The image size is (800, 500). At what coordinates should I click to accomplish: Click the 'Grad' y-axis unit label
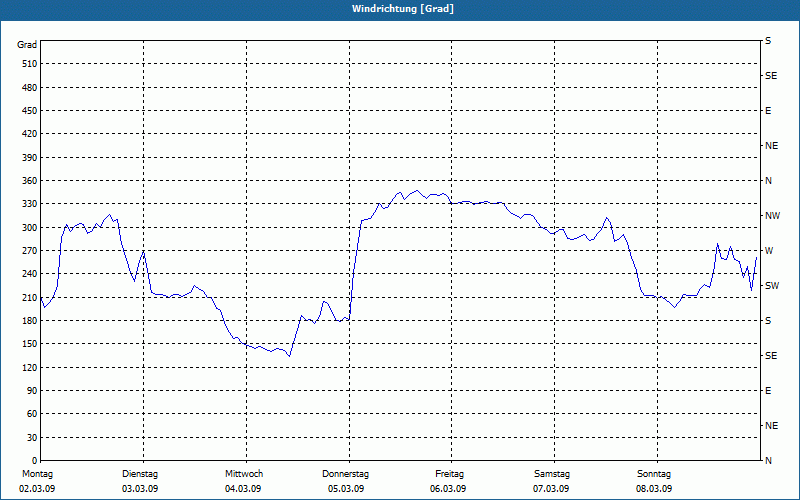click(x=27, y=45)
